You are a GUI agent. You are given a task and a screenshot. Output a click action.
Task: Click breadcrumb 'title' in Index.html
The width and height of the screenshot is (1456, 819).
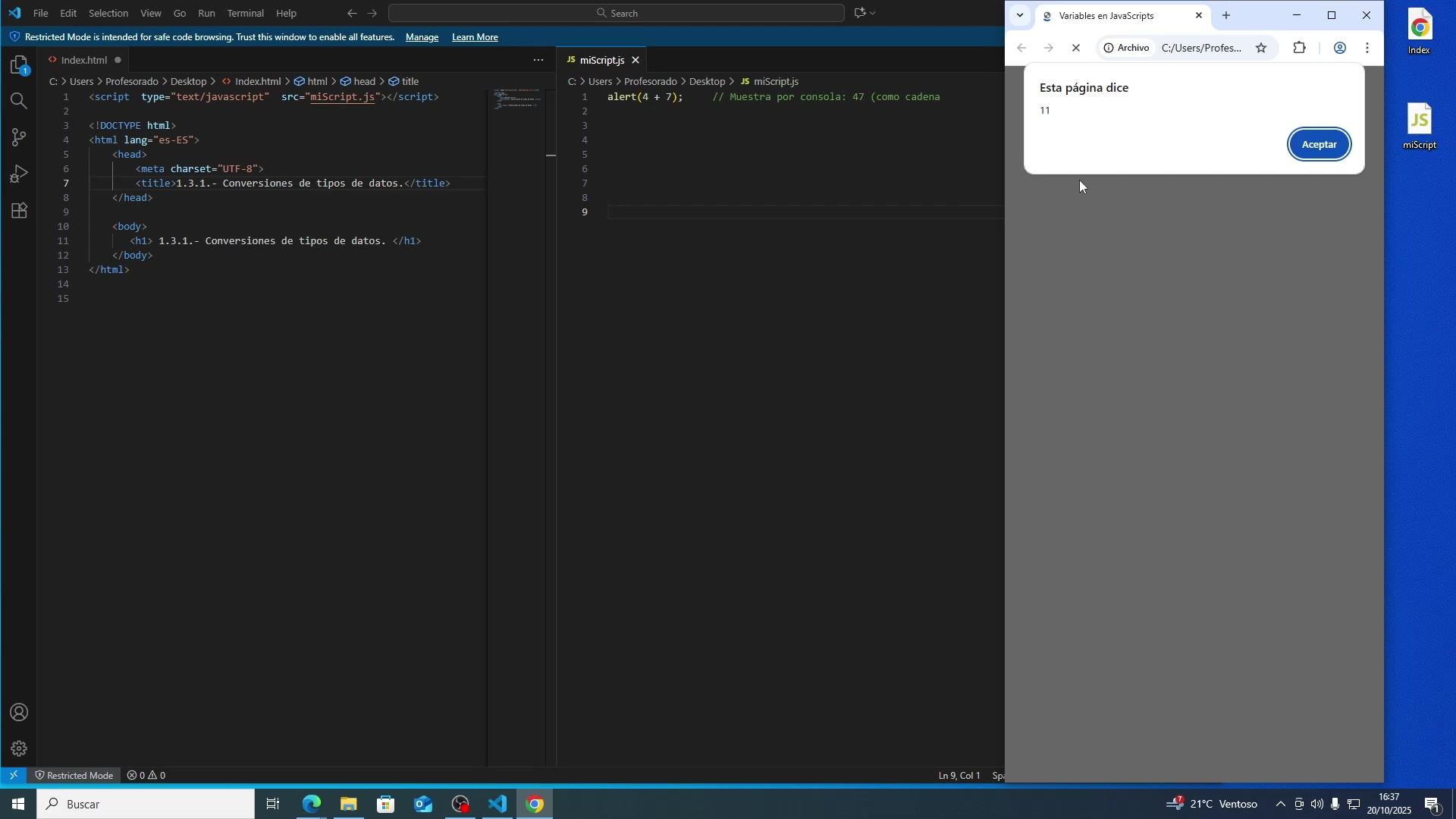[x=410, y=81]
